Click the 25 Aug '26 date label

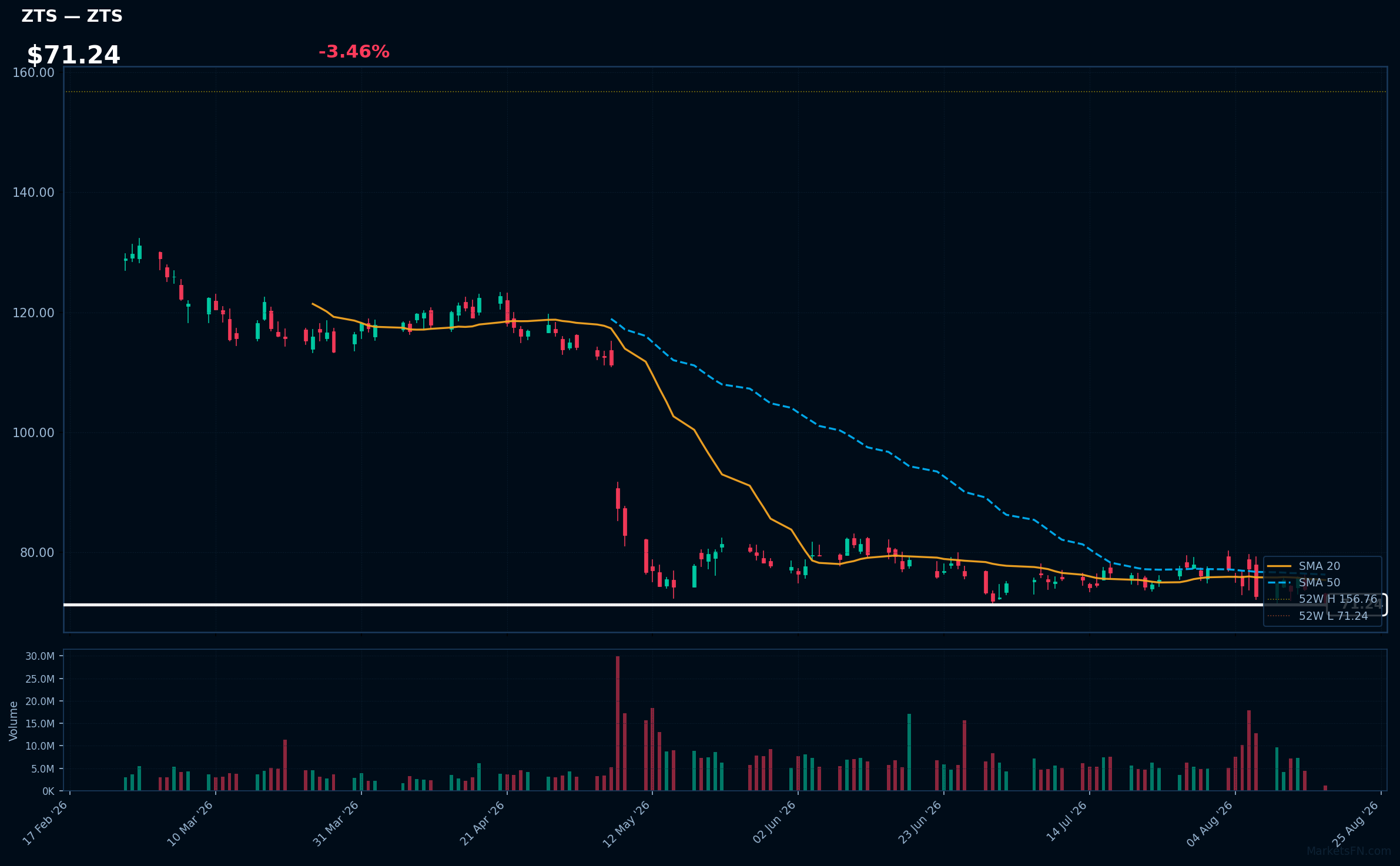[x=1356, y=824]
